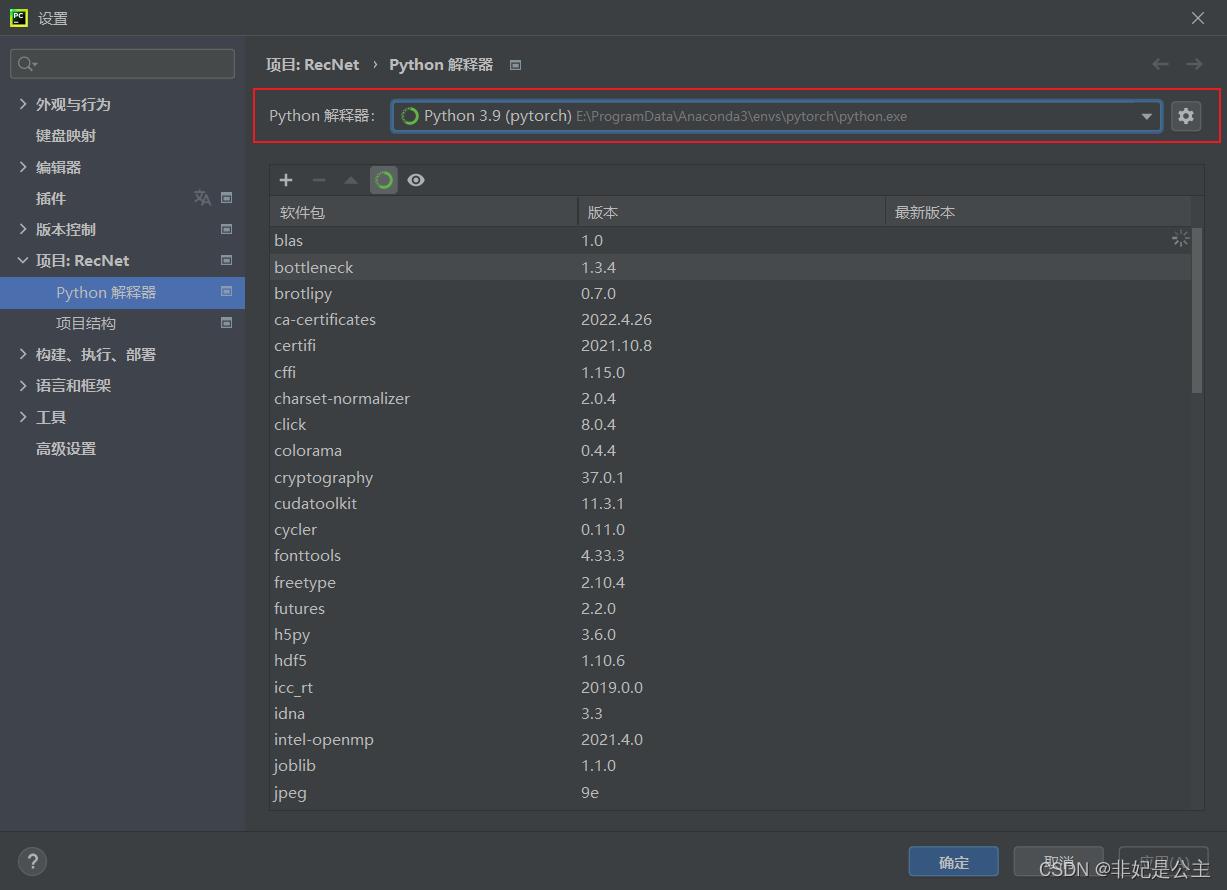
Task: Open interpreter gear settings menu
Action: click(x=1186, y=116)
